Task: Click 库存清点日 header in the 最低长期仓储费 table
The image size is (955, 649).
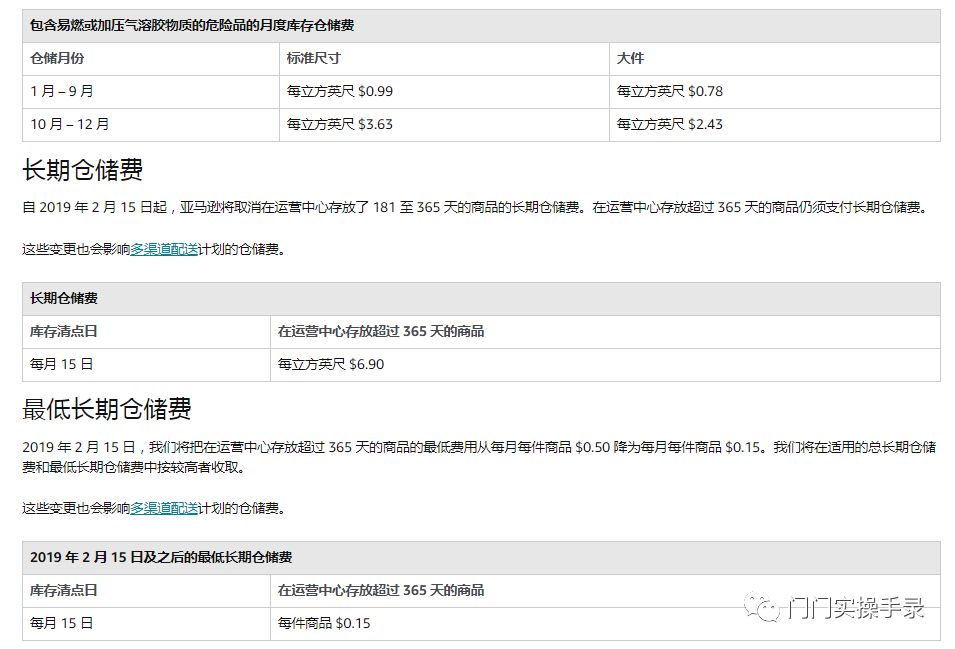Action: pyautogui.click(x=63, y=590)
